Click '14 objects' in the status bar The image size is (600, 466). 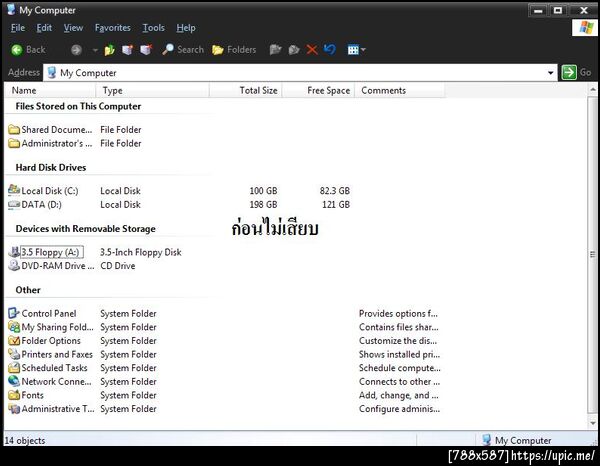(25, 441)
